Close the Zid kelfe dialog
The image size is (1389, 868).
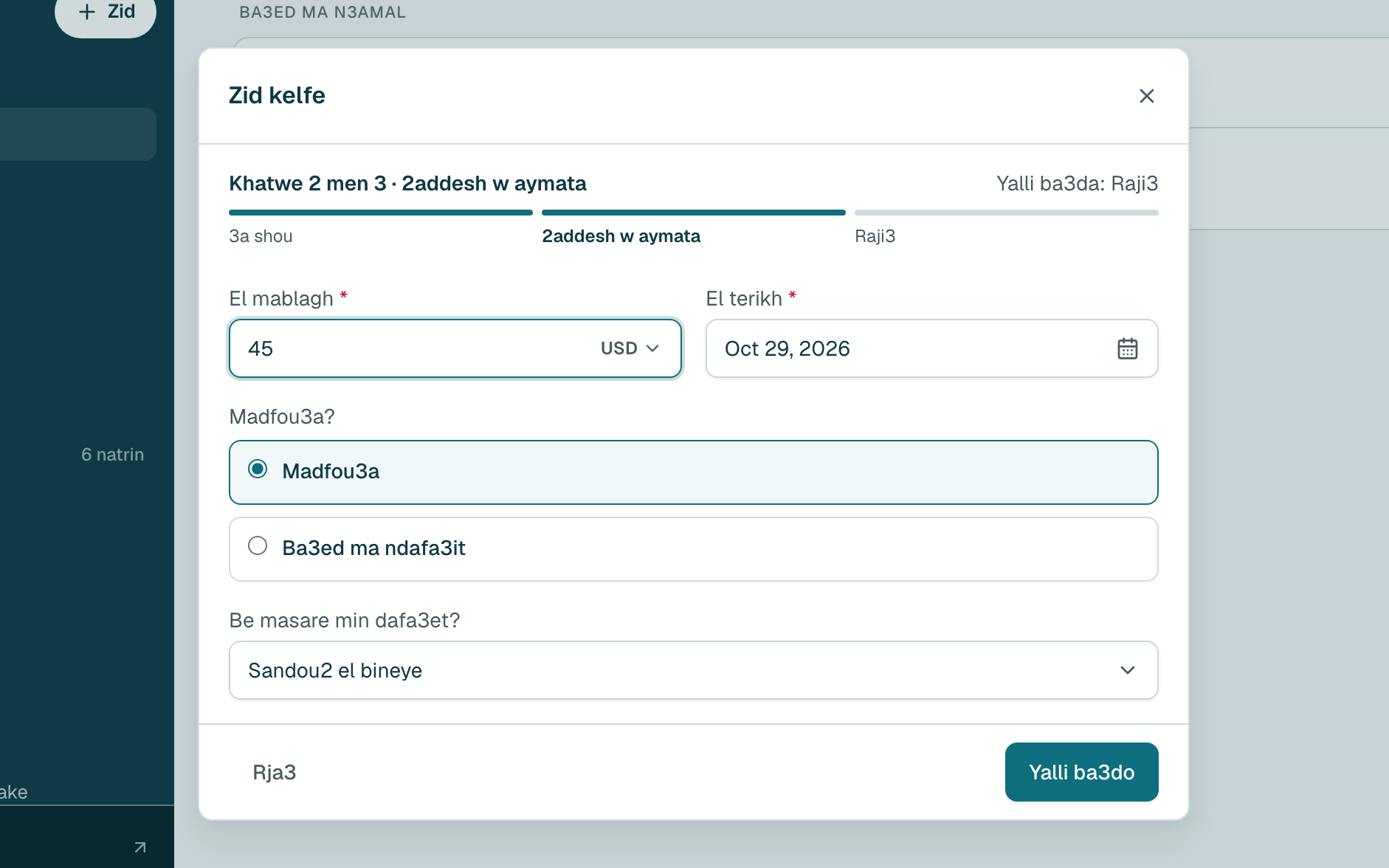click(x=1146, y=96)
